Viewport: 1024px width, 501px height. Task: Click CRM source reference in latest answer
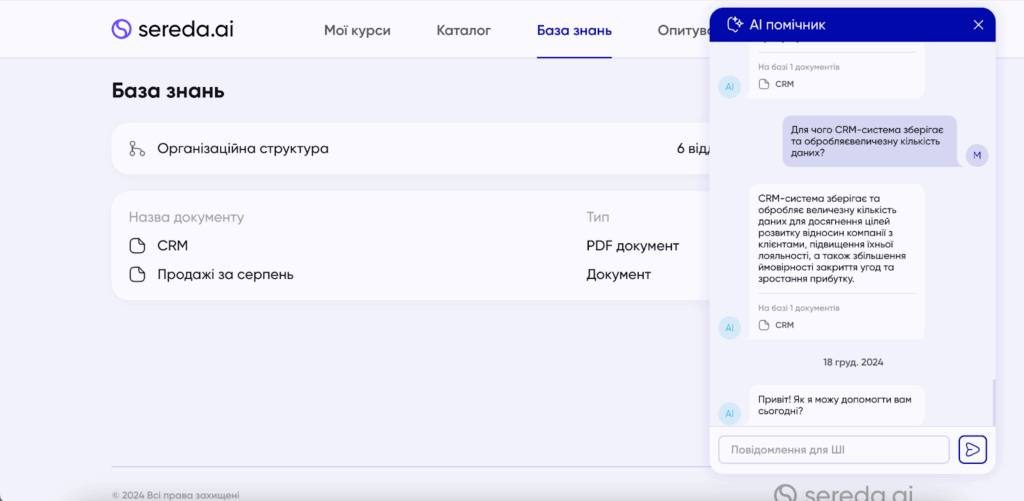784,325
